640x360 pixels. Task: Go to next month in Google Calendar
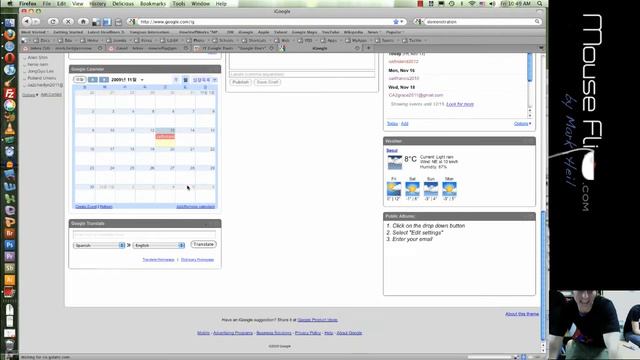104,80
